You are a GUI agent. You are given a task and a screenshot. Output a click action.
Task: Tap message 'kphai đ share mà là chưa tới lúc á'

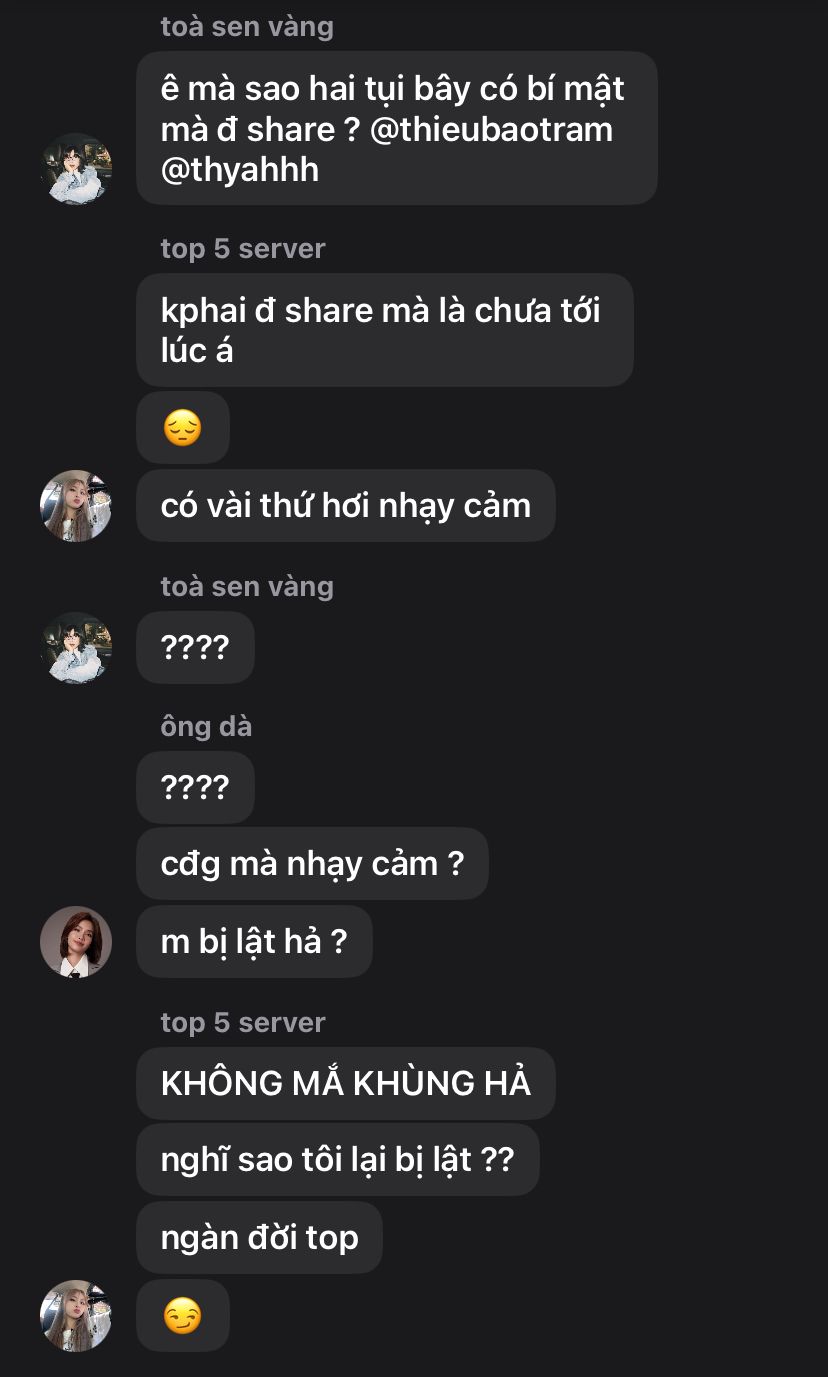[x=385, y=330]
